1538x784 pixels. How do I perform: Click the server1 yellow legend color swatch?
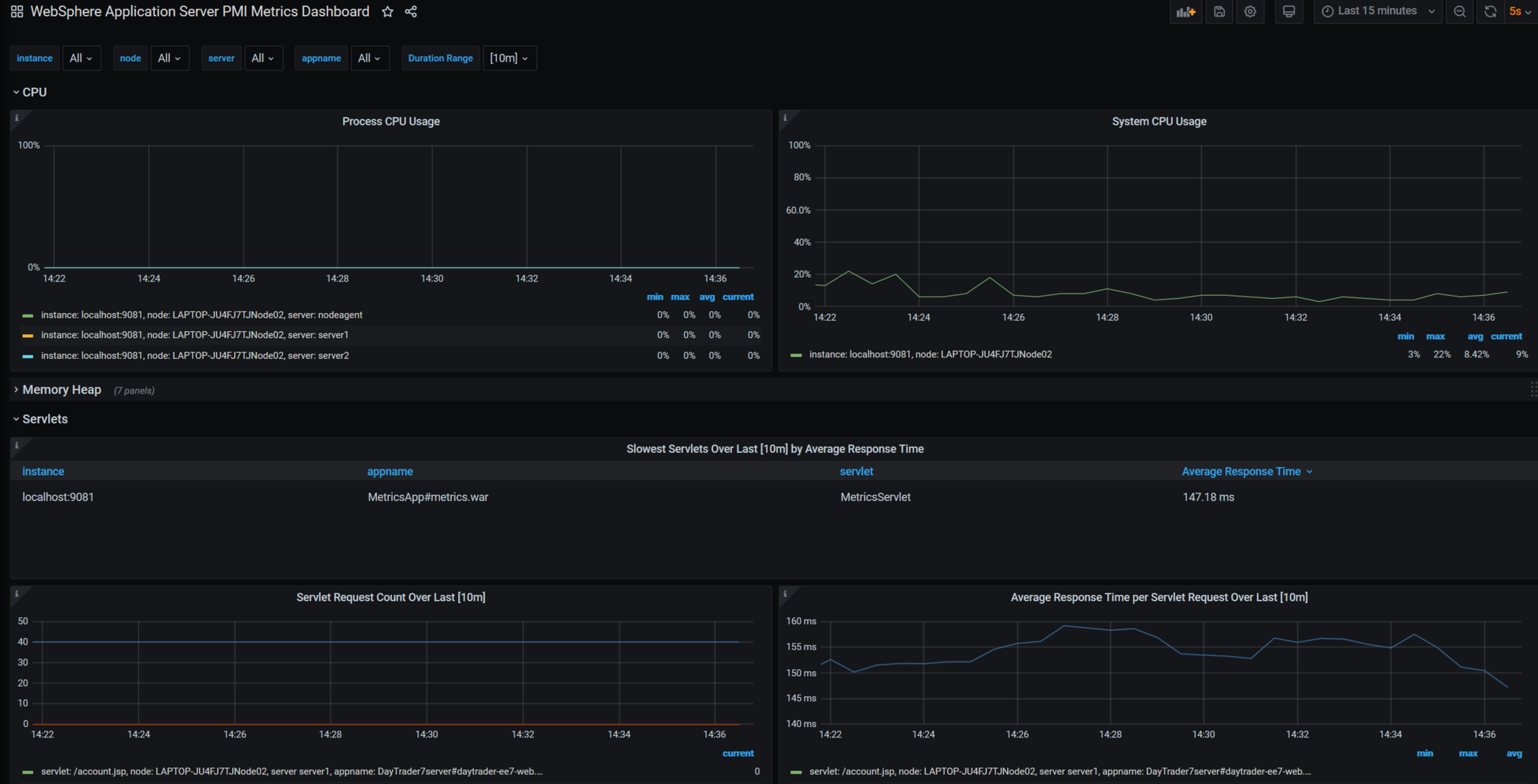pos(28,336)
